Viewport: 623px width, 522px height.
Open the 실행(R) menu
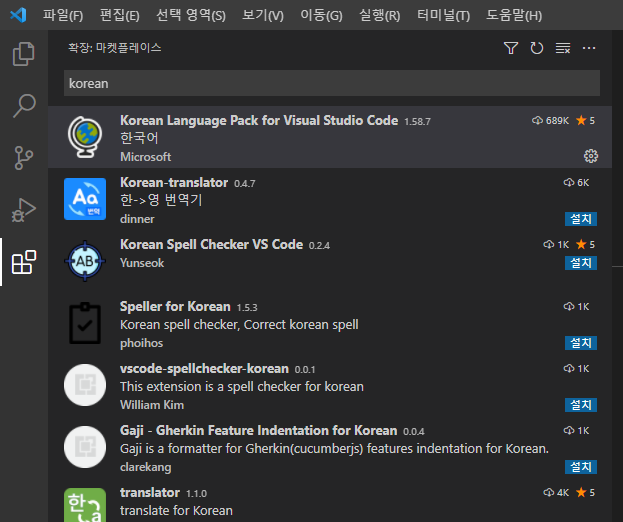(379, 15)
